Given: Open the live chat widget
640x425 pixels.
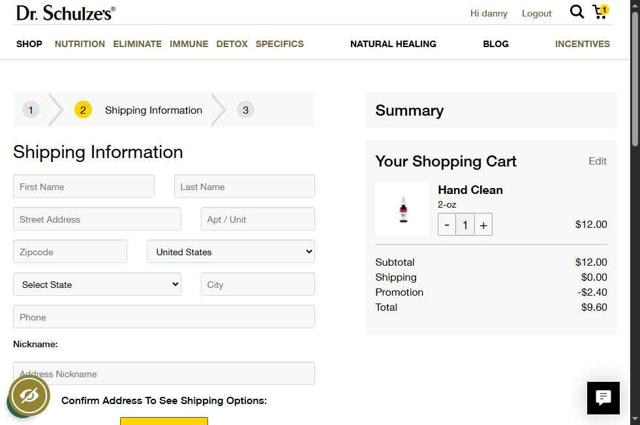Looking at the screenshot, I should [603, 398].
